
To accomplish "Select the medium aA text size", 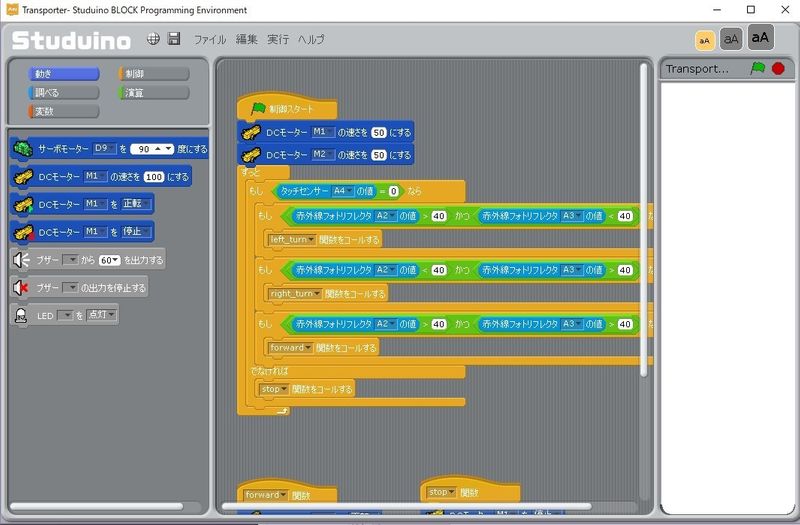I will pos(731,39).
